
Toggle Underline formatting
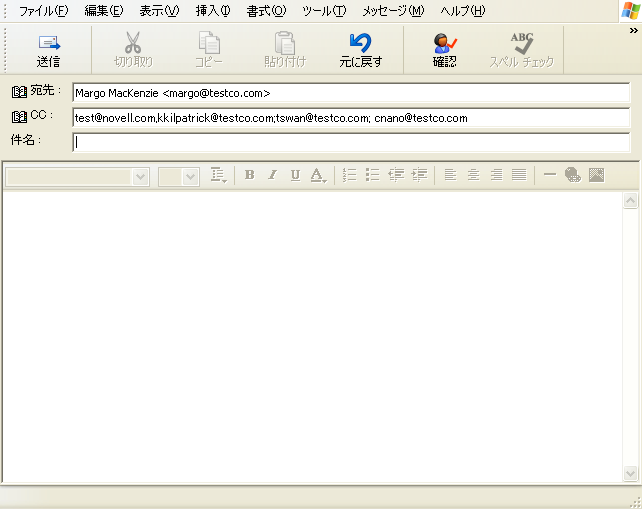[295, 175]
